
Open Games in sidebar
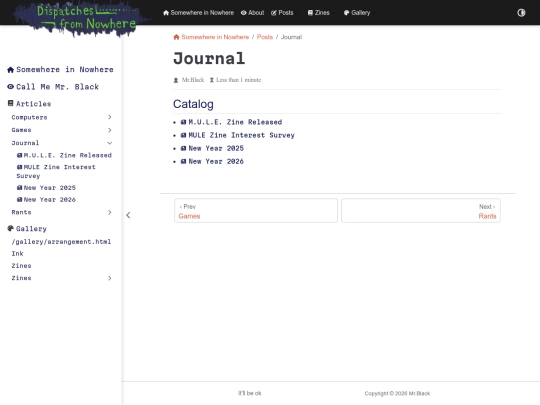(x=21, y=130)
